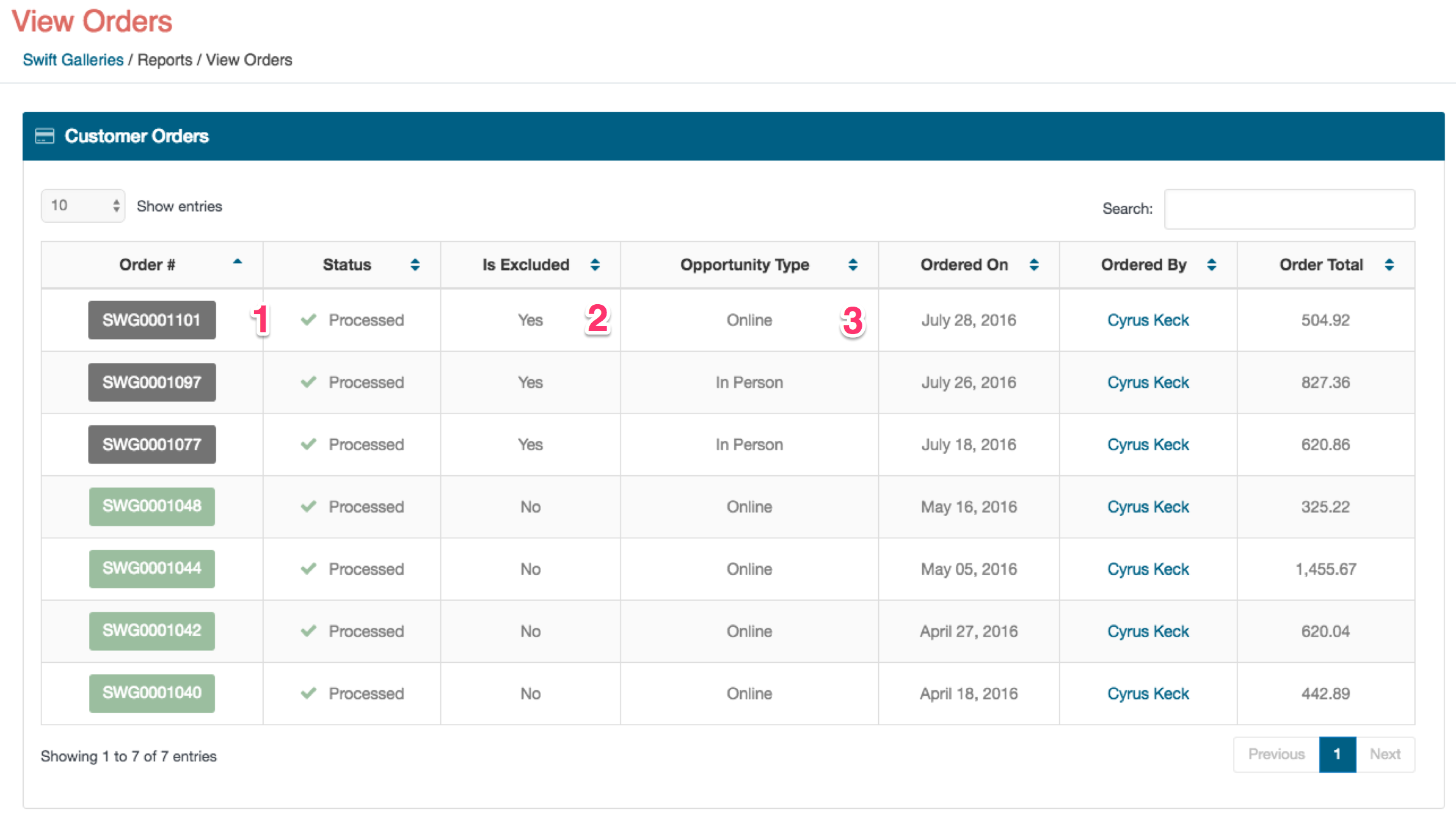Select the July 28, 2016 date cell
This screenshot has height=821, width=1456.
tap(969, 320)
